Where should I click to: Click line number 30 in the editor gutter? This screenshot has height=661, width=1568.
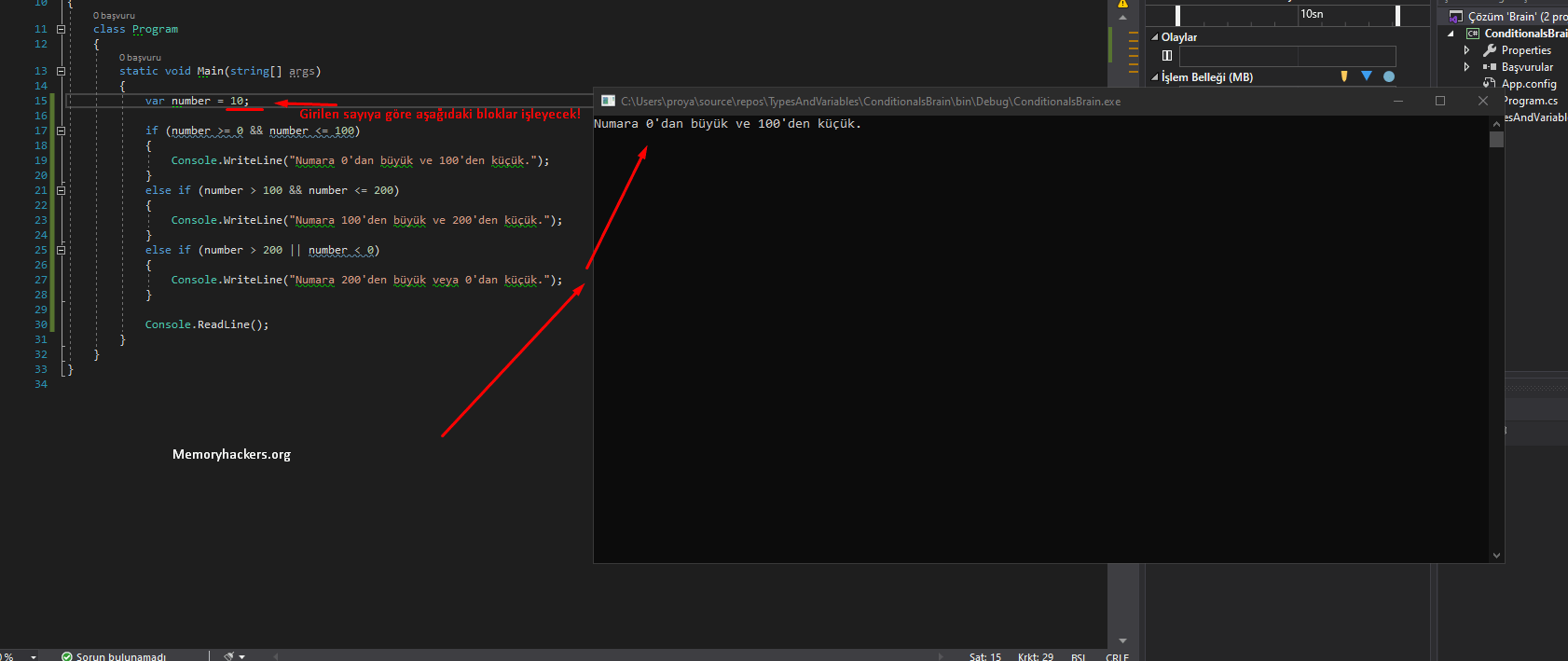click(x=41, y=324)
